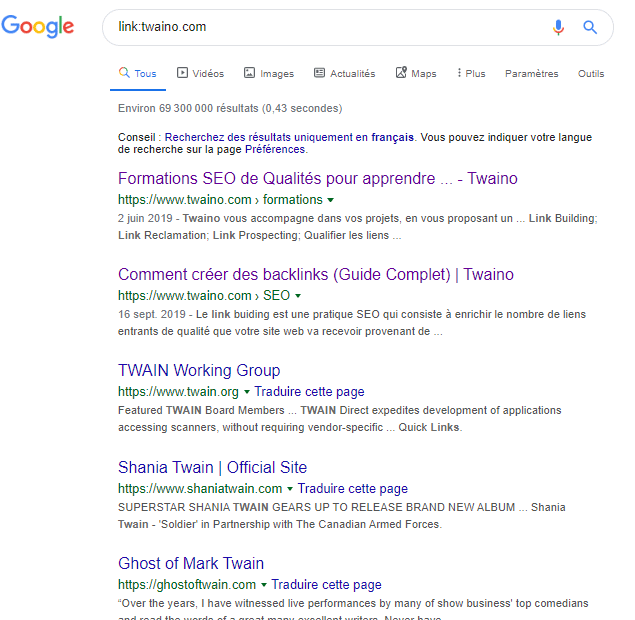Viewport: 635px width, 620px height.
Task: Expand dropdown arrow next to www.twain.org
Action: (247, 392)
